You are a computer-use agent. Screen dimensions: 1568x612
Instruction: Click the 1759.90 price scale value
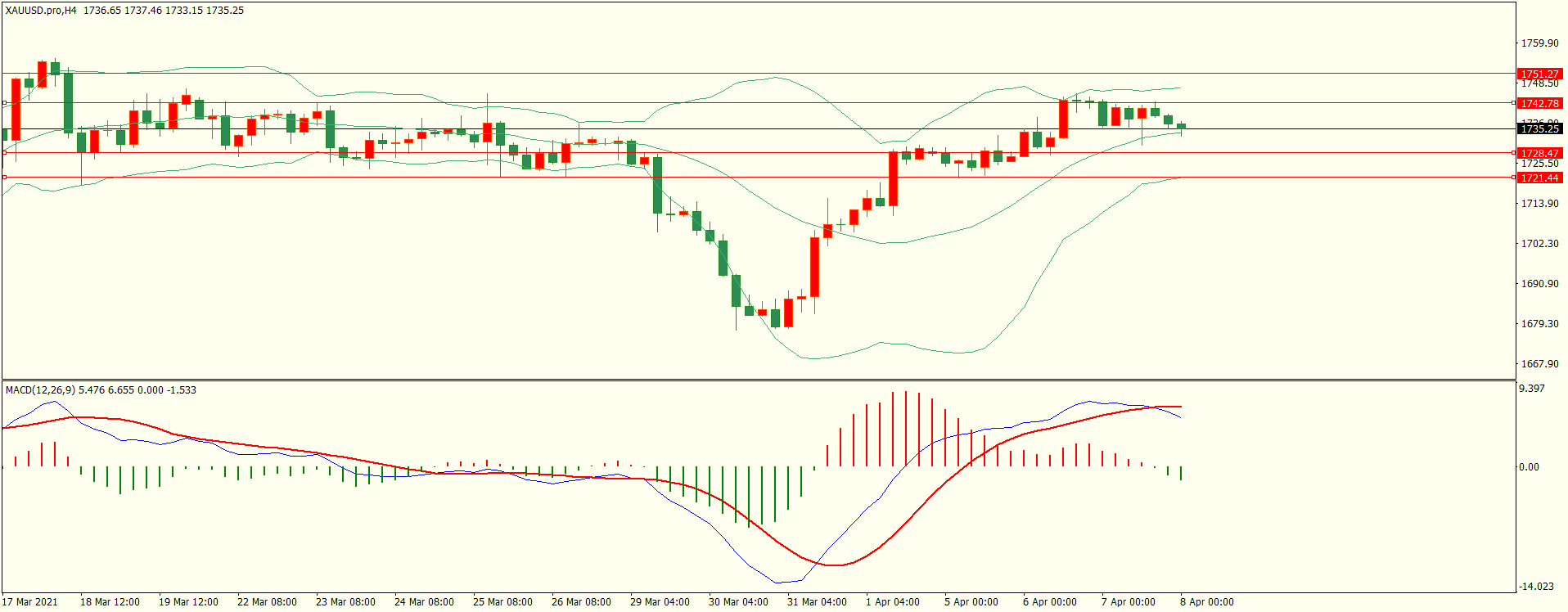click(1539, 43)
